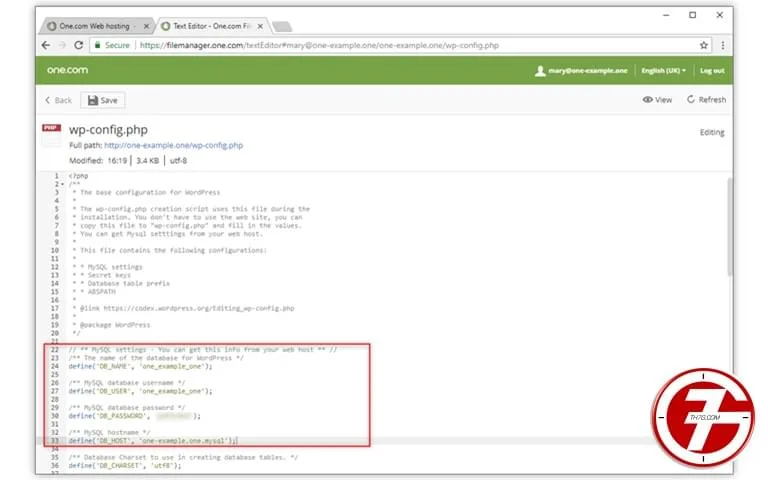
Task: Click on line 36 define DB_CHARSET
Action: [125, 466]
